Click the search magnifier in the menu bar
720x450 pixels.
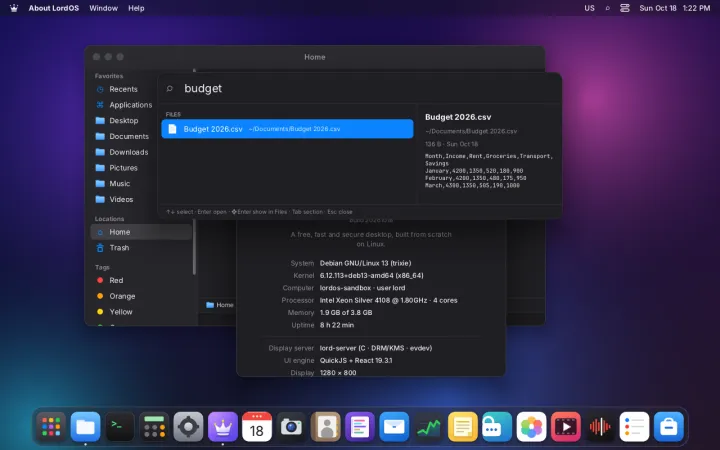(608, 8)
